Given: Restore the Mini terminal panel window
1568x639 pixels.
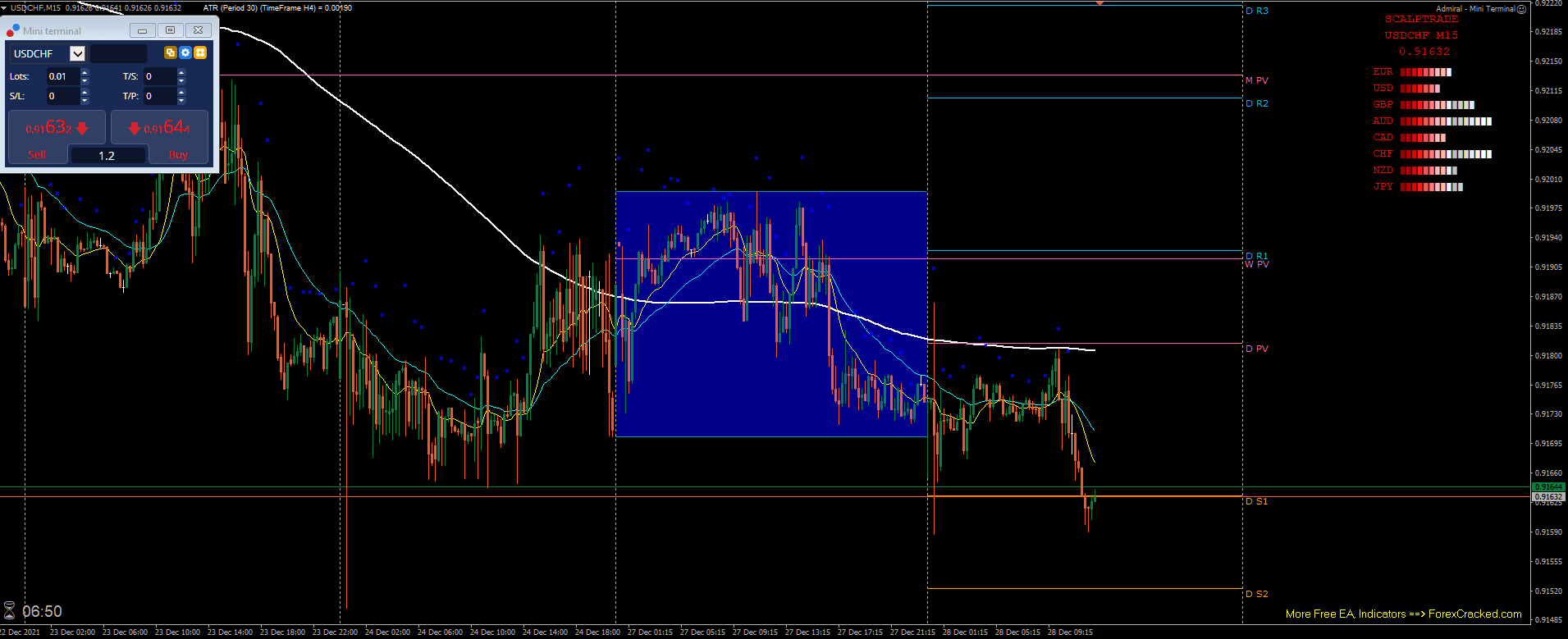Looking at the screenshot, I should tap(170, 30).
